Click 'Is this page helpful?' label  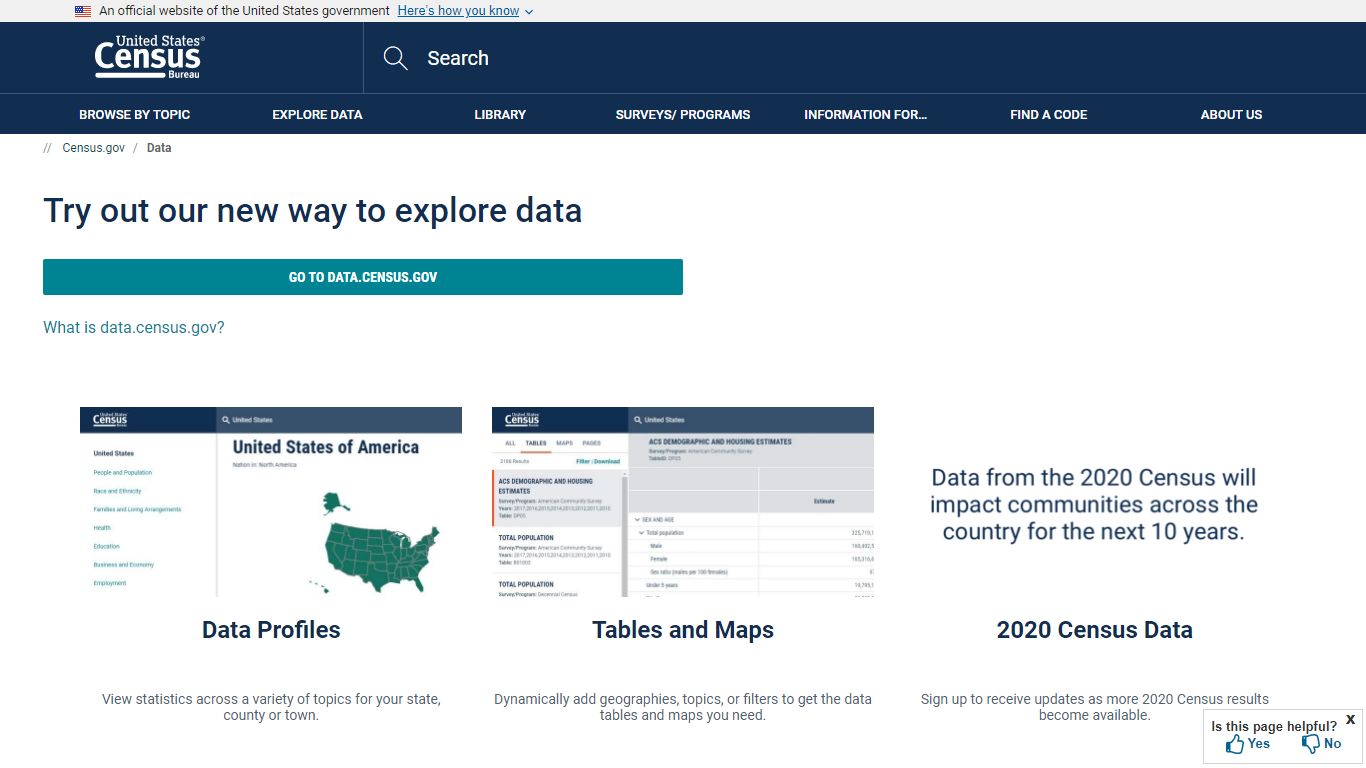[x=1274, y=727]
